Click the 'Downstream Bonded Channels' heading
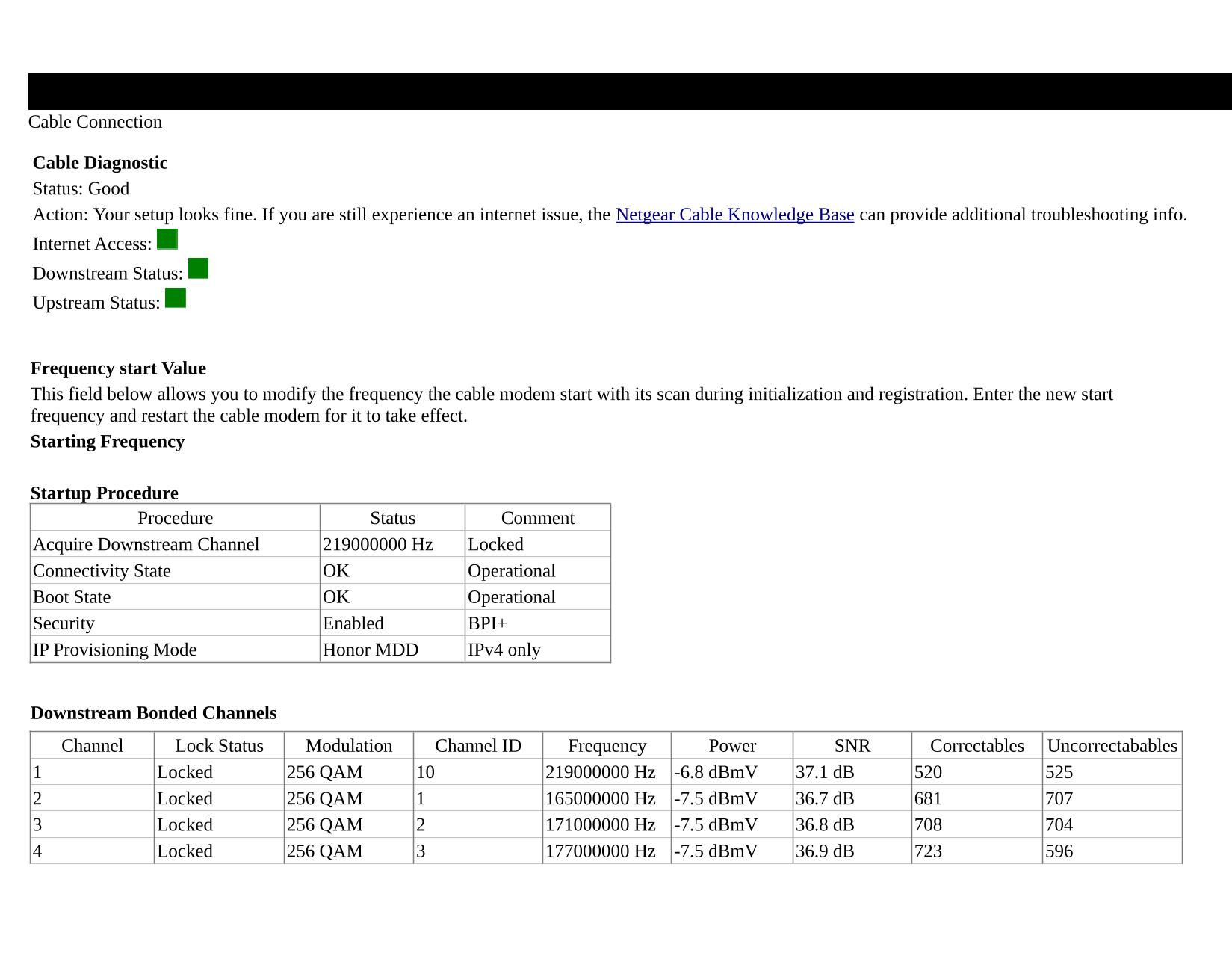1232x953 pixels. pyautogui.click(x=154, y=713)
